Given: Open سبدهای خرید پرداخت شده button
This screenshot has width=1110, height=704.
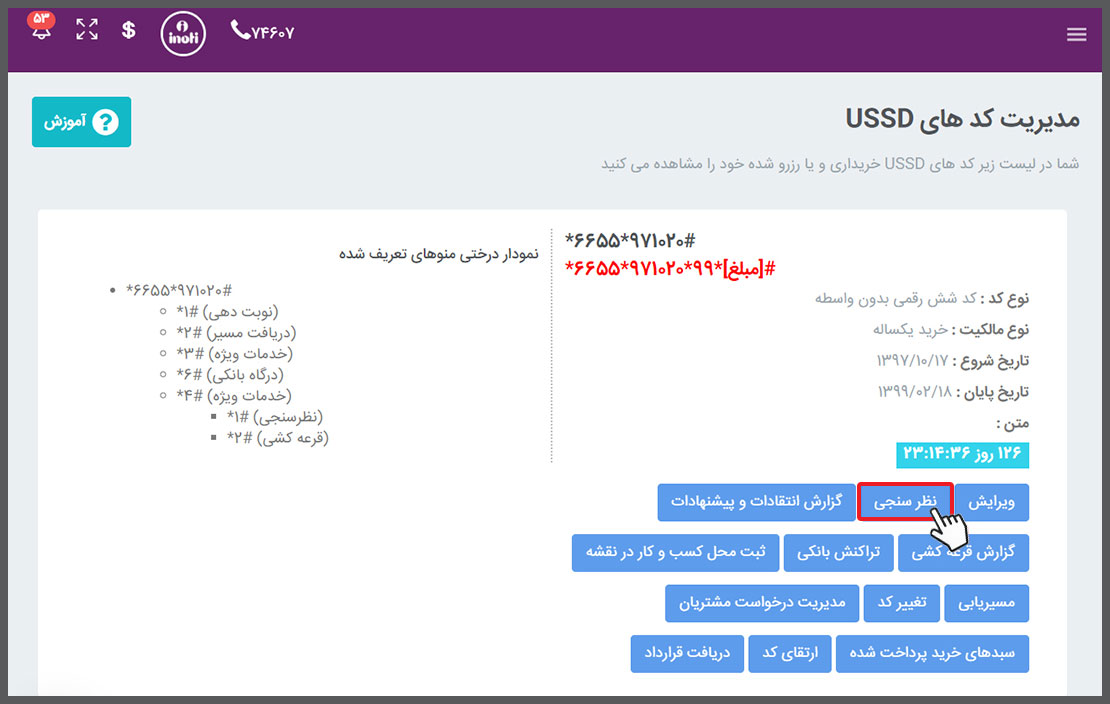Looking at the screenshot, I should (932, 653).
